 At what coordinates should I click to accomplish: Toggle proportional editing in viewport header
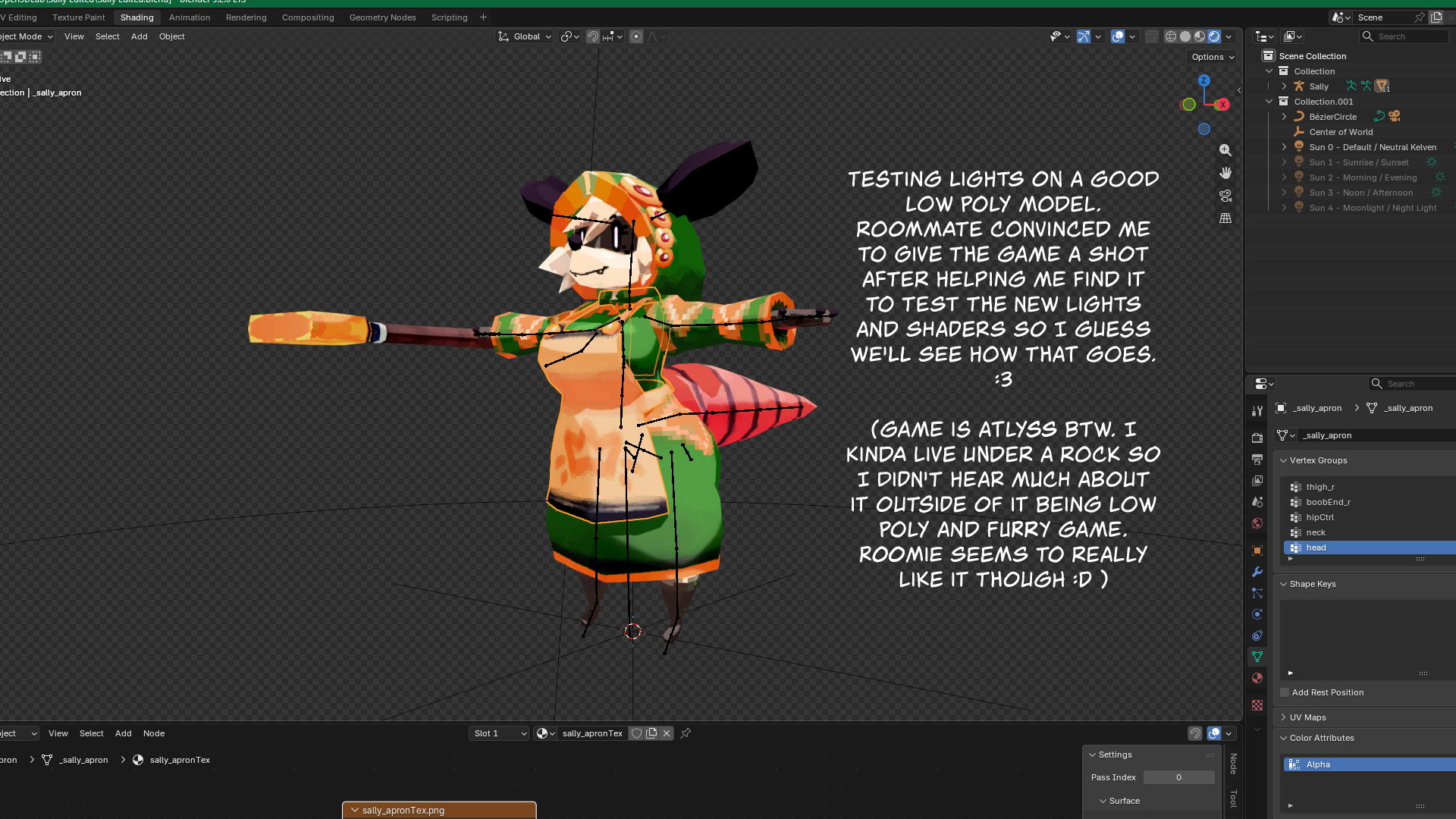(x=636, y=36)
